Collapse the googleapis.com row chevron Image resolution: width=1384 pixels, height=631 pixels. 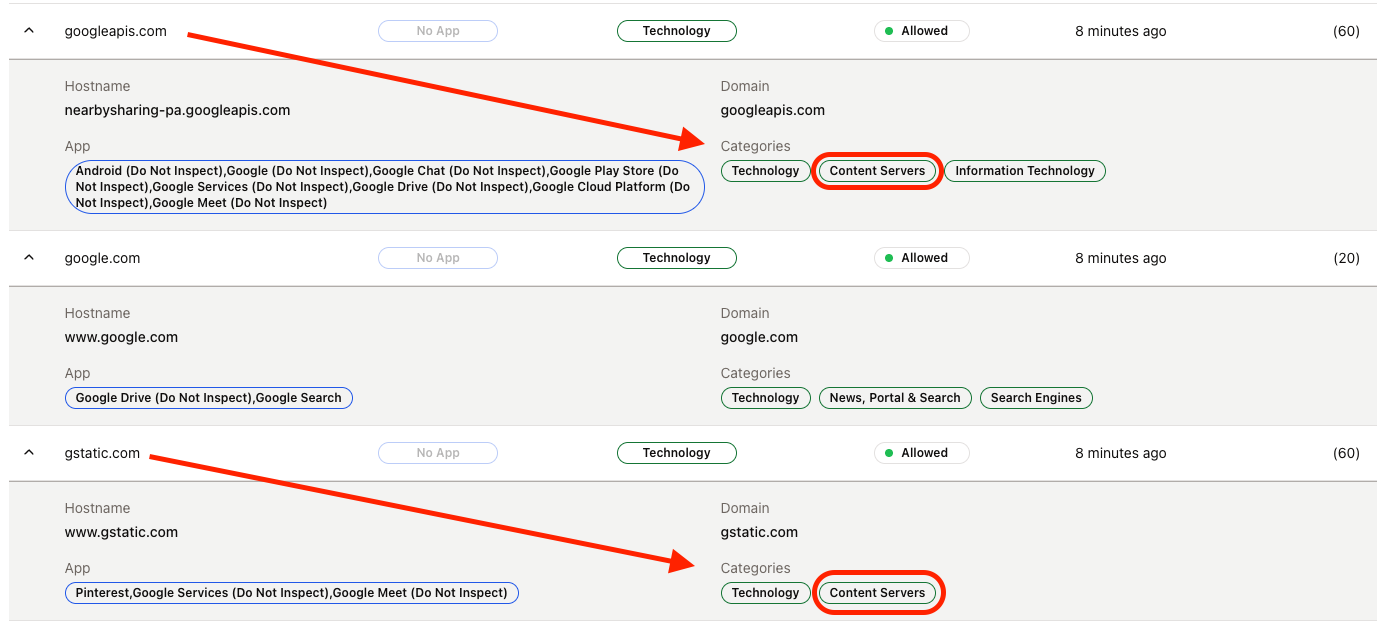pyautogui.click(x=29, y=31)
